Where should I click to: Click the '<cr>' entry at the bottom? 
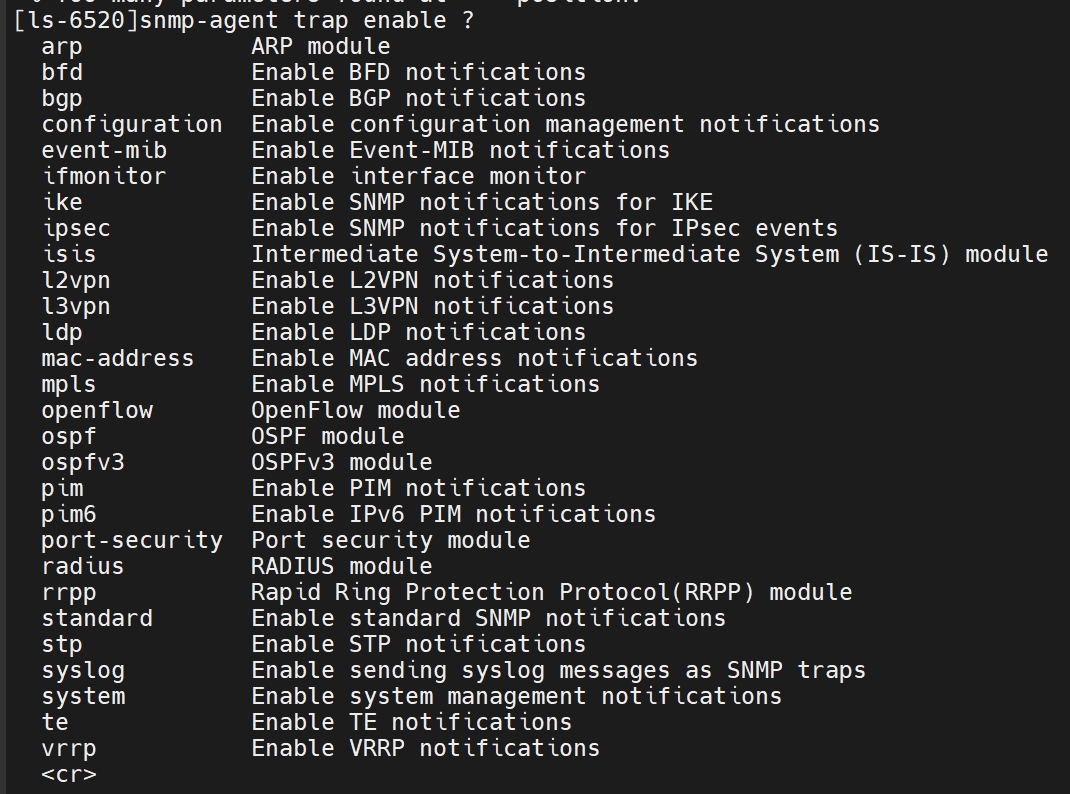[69, 775]
